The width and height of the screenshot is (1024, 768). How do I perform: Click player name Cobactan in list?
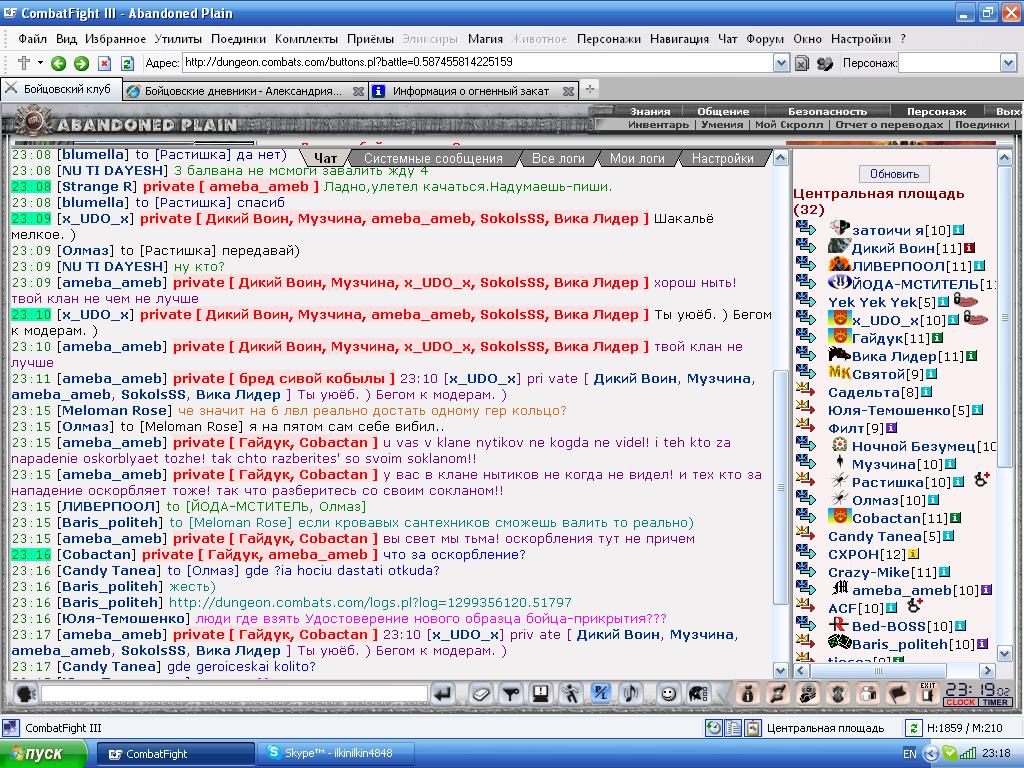(886, 518)
